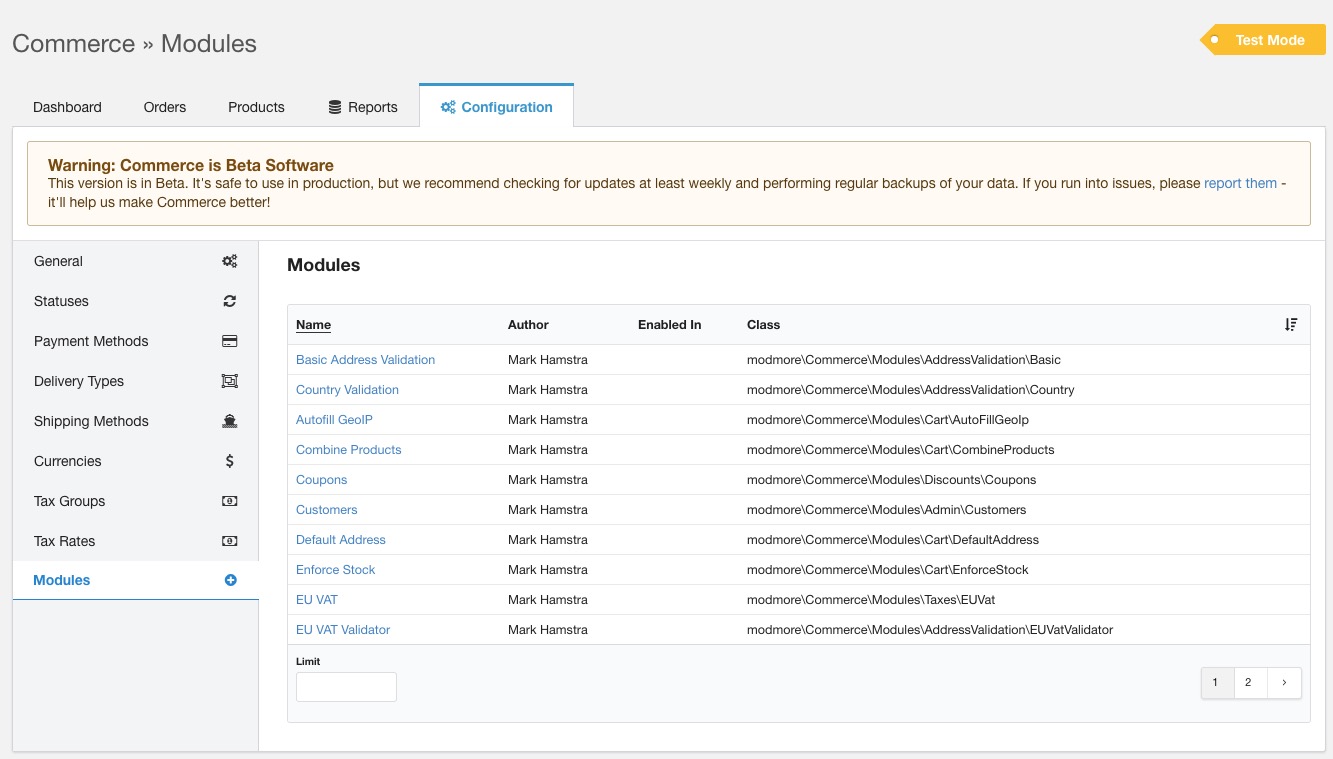Click the Author column header
1333x759 pixels.
(528, 325)
